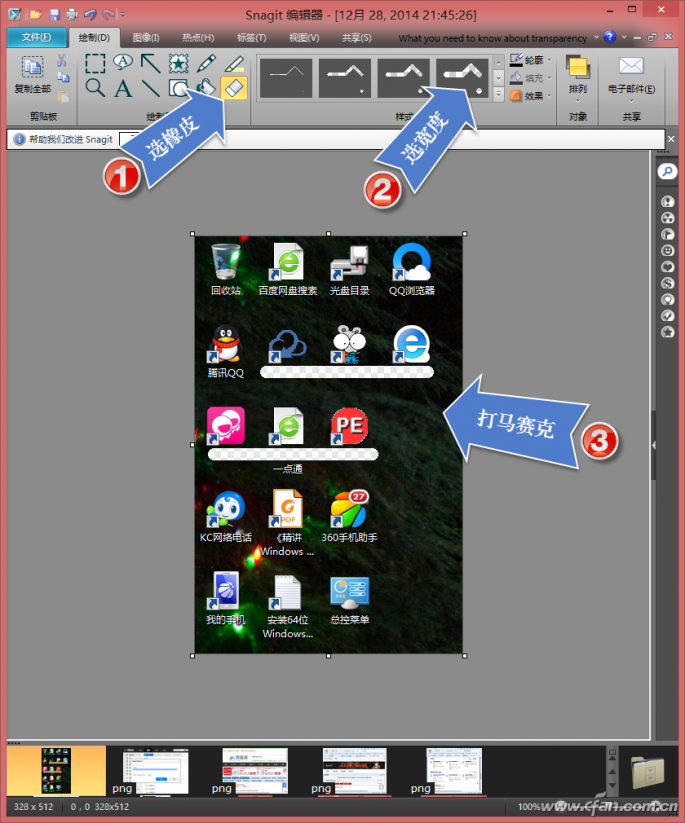The image size is (685, 823).
Task: Click the info icon on notification bar
Action: 19,139
